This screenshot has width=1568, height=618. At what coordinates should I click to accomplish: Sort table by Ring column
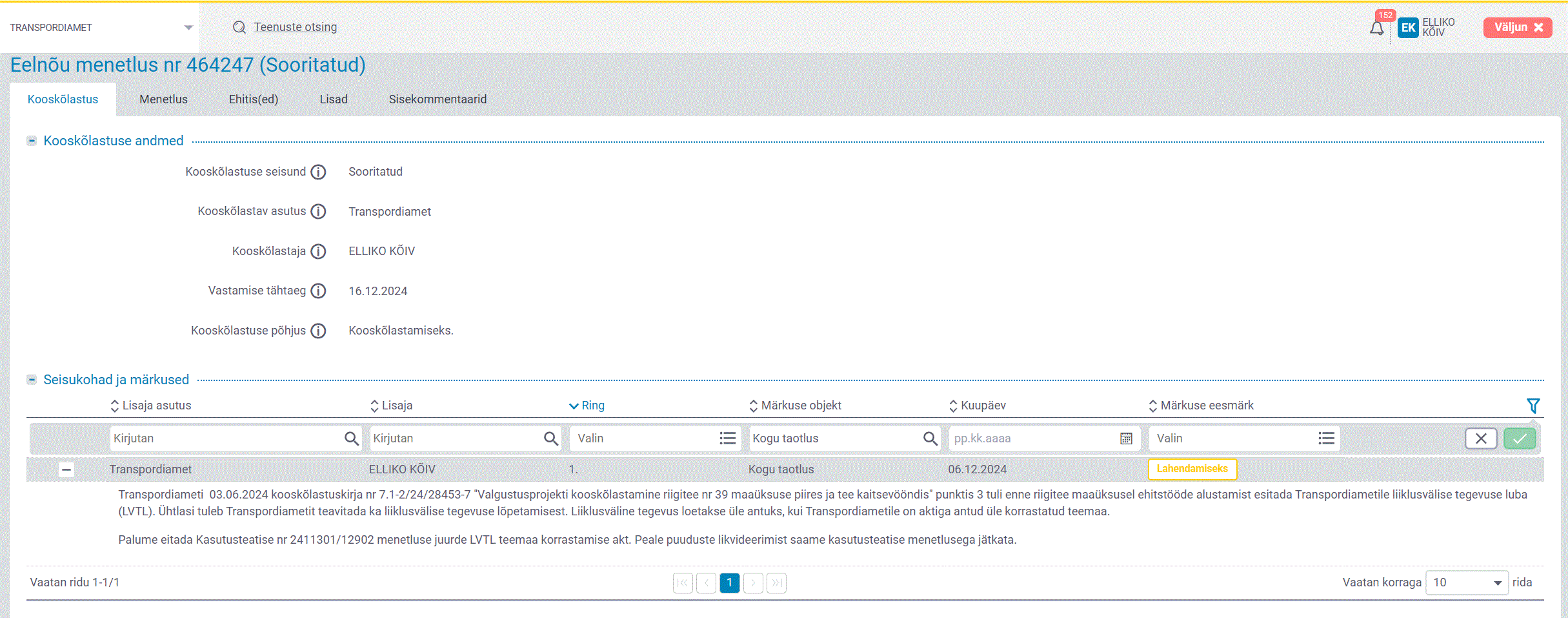coord(587,406)
